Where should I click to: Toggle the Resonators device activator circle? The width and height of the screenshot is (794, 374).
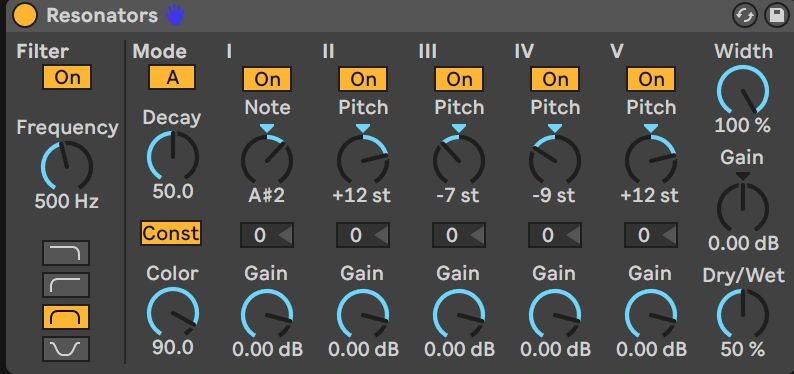click(25, 15)
